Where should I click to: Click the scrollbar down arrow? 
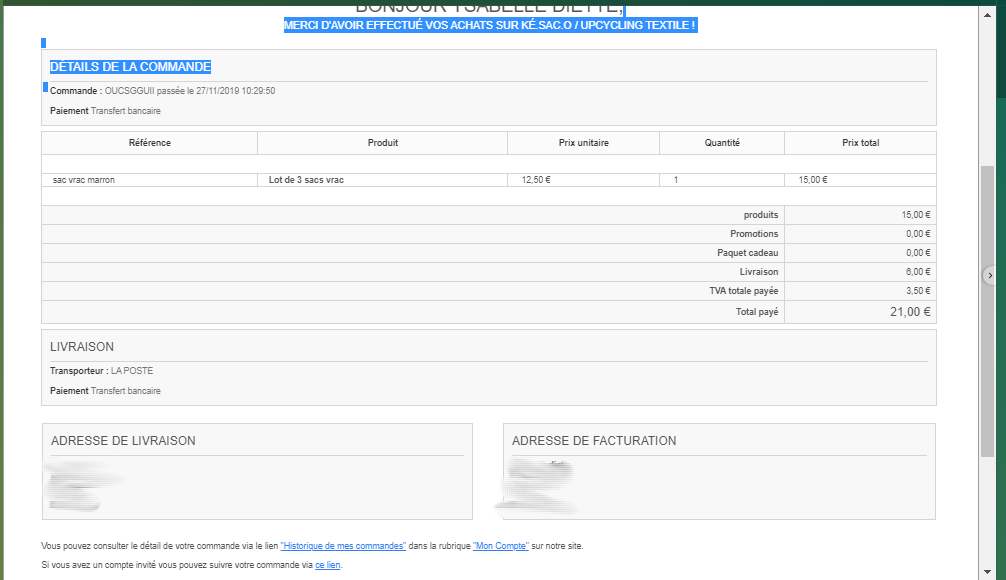pyautogui.click(x=987, y=572)
